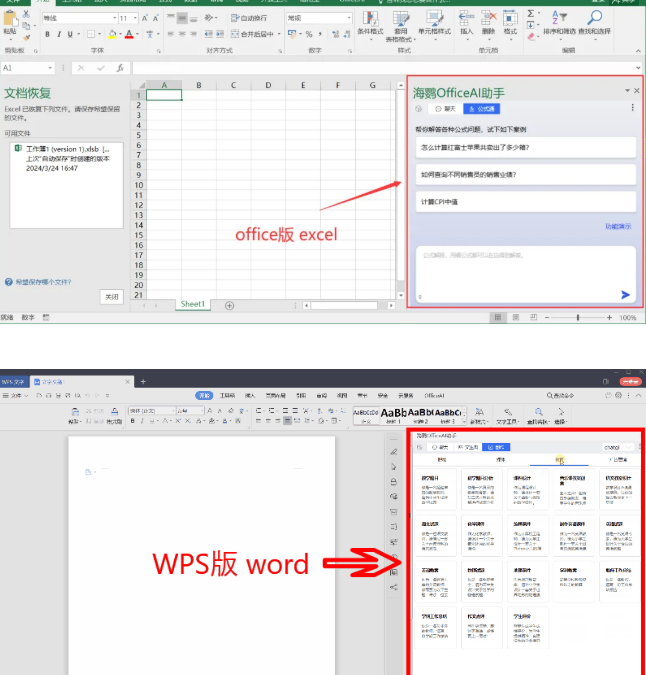Toggle Italic in Excel font group

click(x=59, y=34)
